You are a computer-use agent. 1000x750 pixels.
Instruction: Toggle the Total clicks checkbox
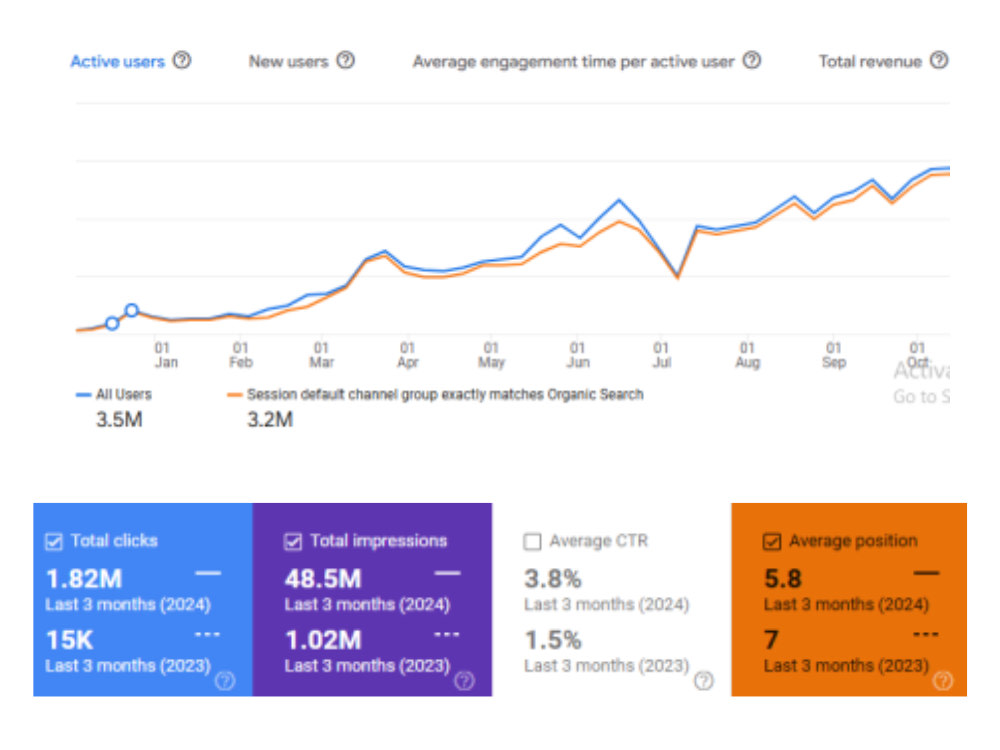click(54, 541)
